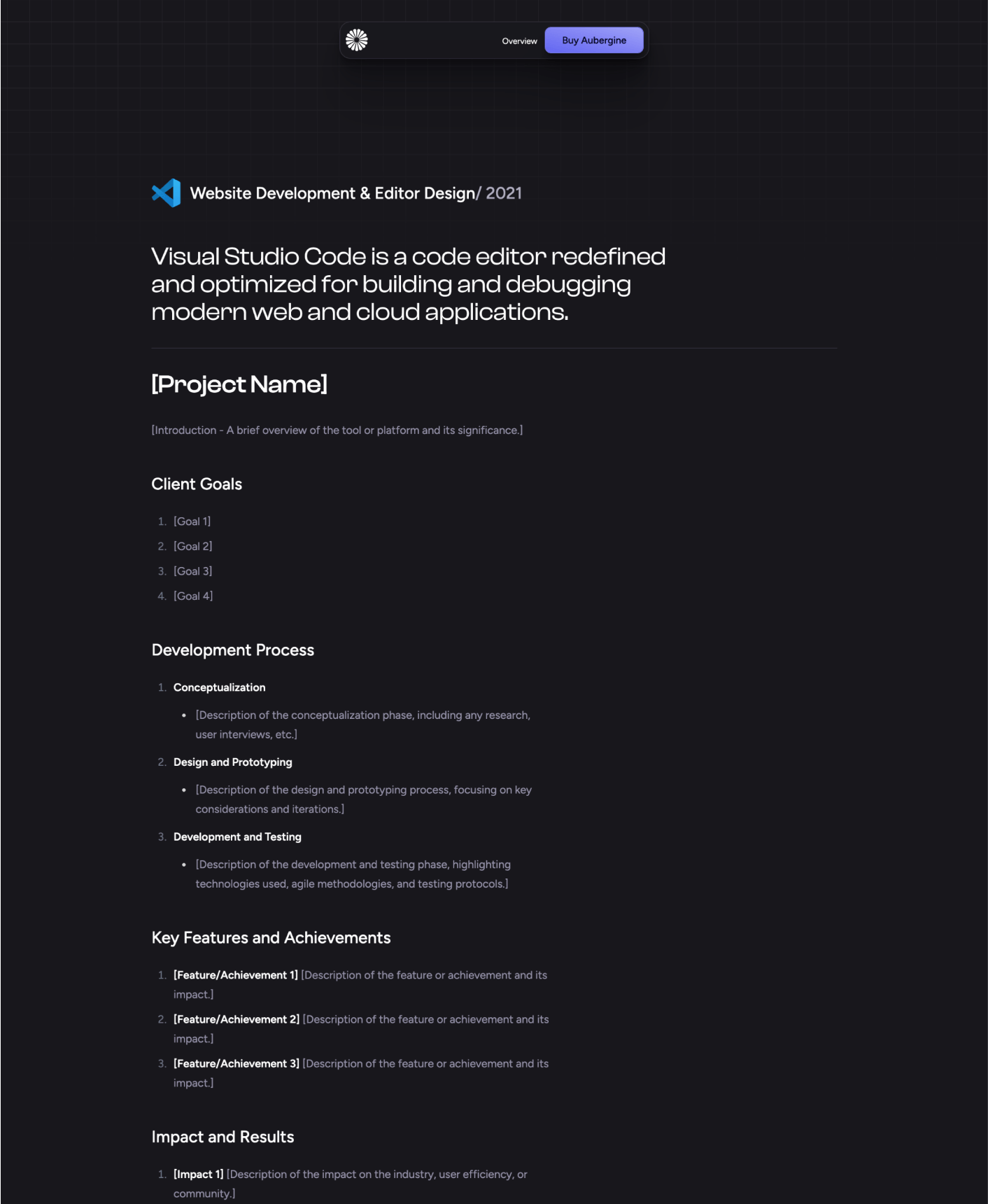Click the Introduction placeholder paragraph
Screen dimensions: 988x1204
(x=337, y=430)
